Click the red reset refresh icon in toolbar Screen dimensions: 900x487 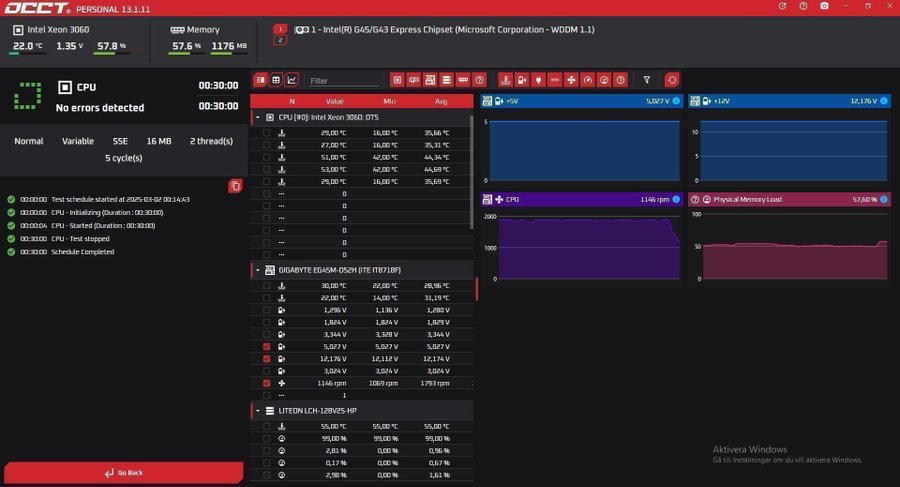[672, 80]
